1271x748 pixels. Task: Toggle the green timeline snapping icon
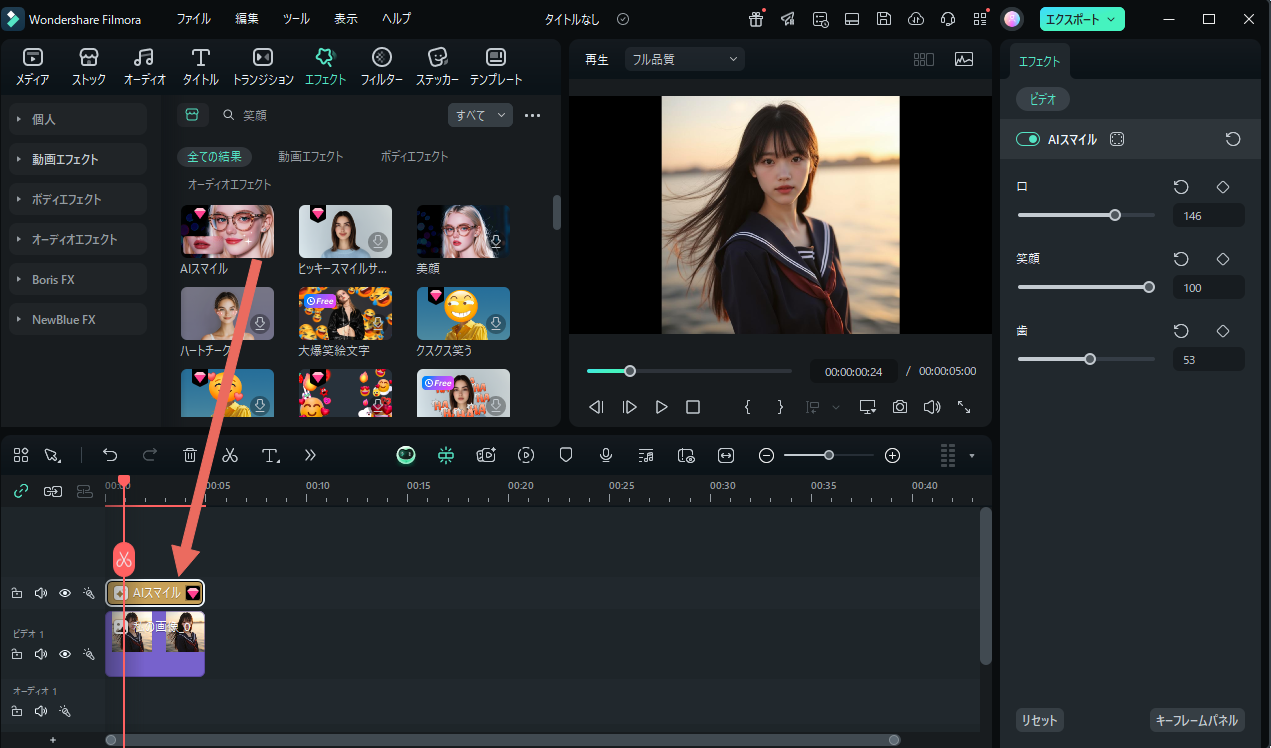tap(445, 455)
